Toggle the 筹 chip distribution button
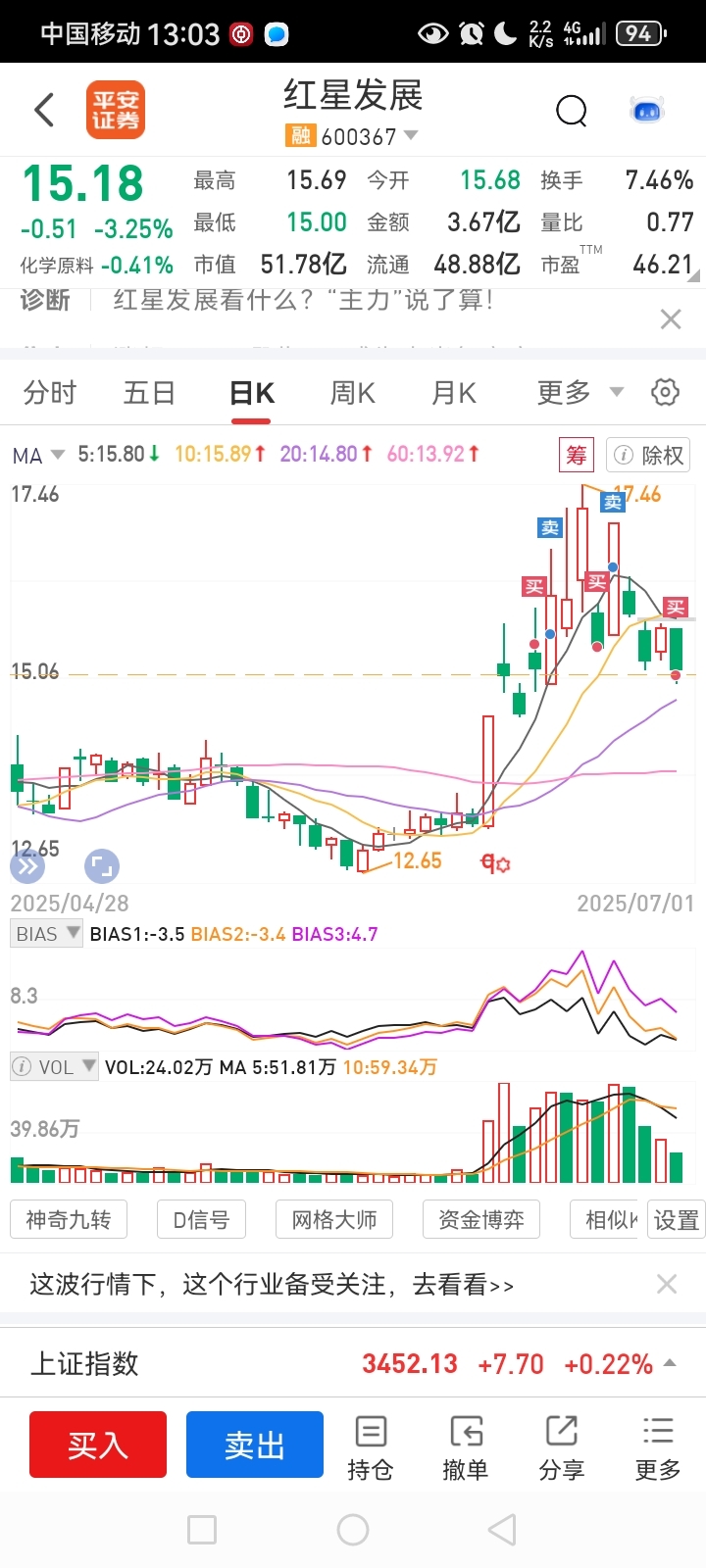The height and width of the screenshot is (1568, 706). coord(577,455)
